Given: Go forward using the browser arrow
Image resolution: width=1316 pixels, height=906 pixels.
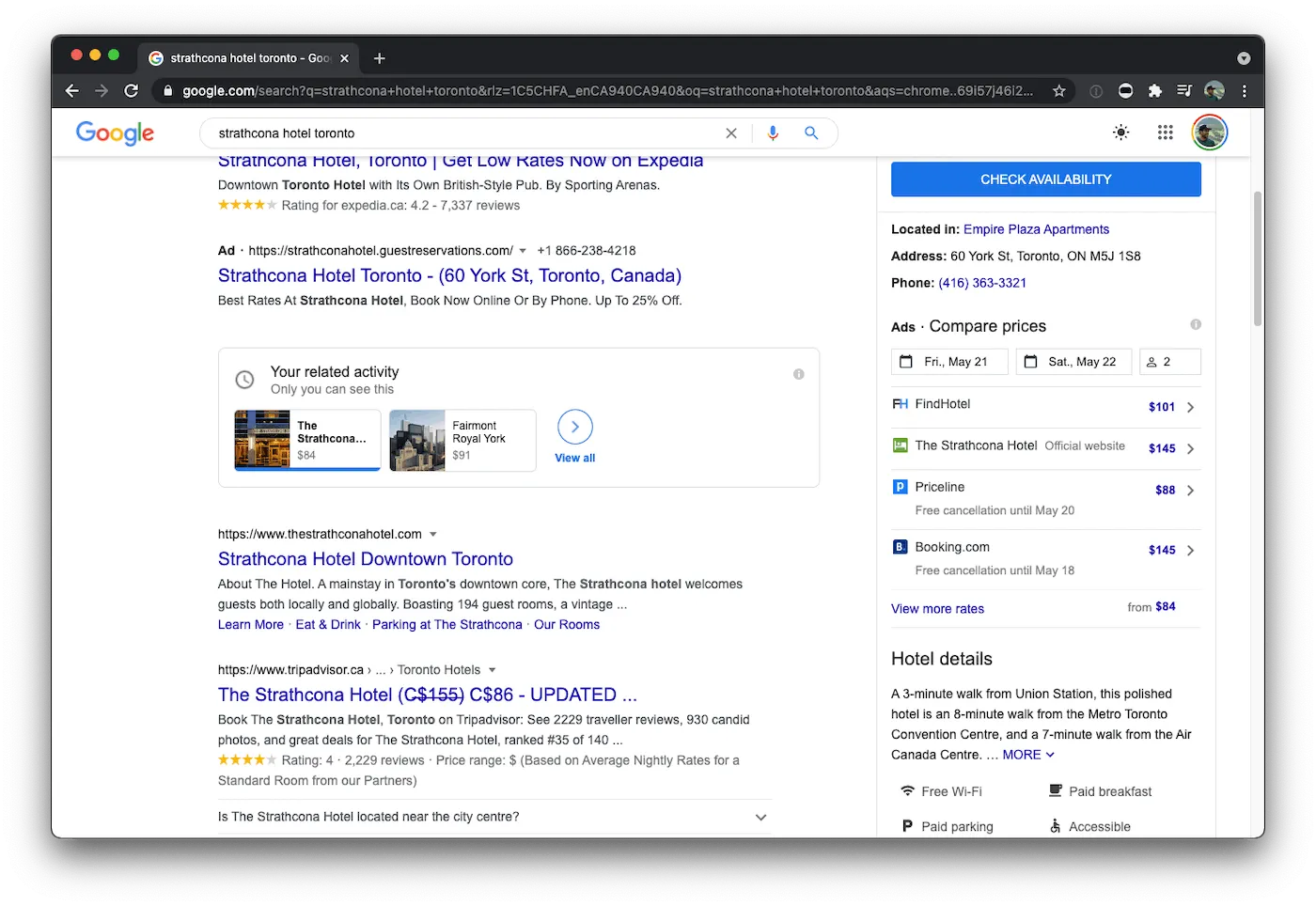Looking at the screenshot, I should point(102,91).
